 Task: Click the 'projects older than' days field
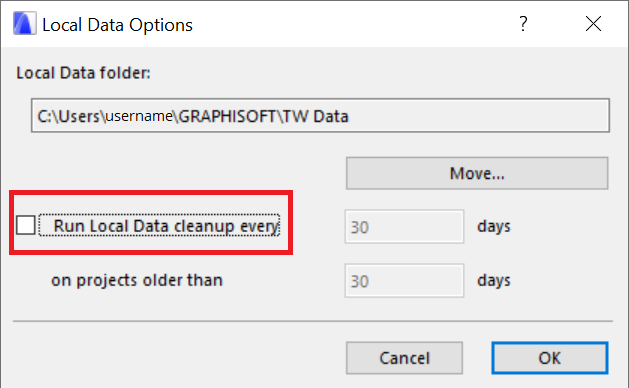tap(404, 281)
